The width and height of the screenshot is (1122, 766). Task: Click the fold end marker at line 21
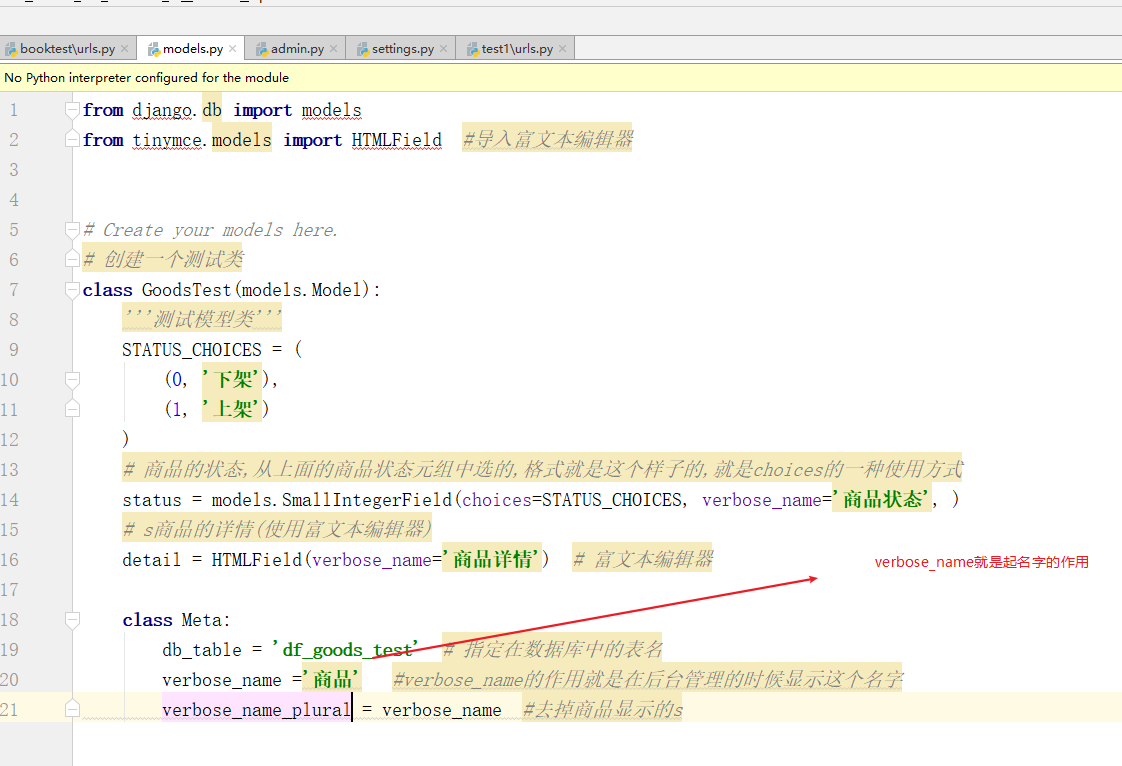click(x=72, y=709)
